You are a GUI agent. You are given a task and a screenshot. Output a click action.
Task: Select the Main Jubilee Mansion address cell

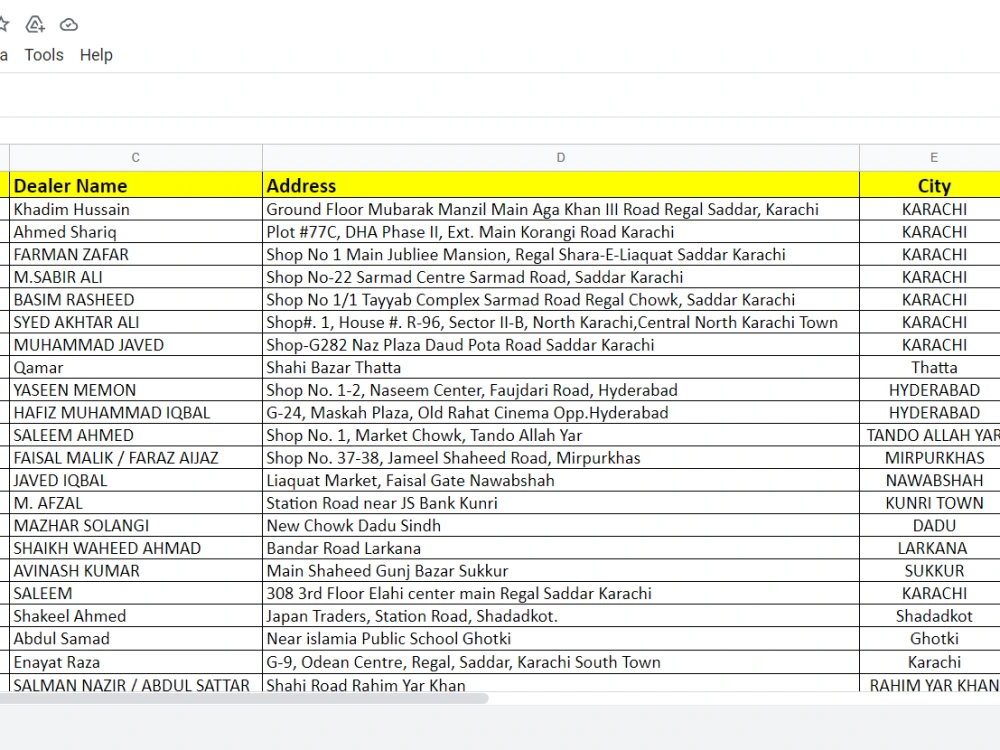pos(561,254)
